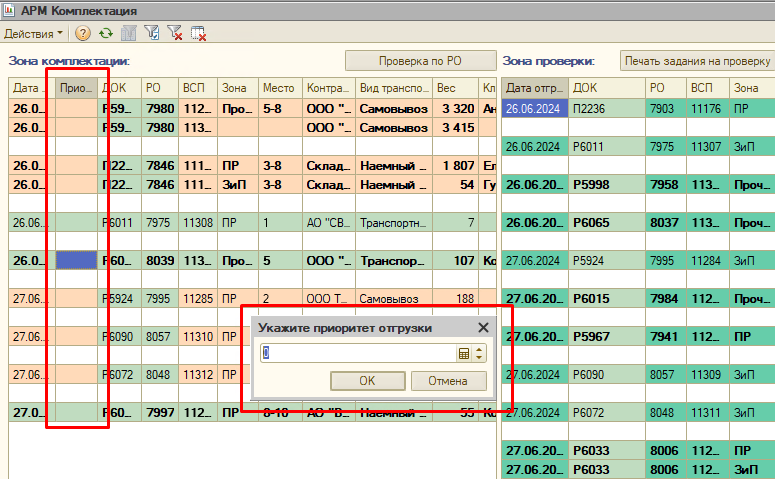This screenshot has height=479, width=775.
Task: Click the 11310 ВСП cell
Action: pos(198,337)
